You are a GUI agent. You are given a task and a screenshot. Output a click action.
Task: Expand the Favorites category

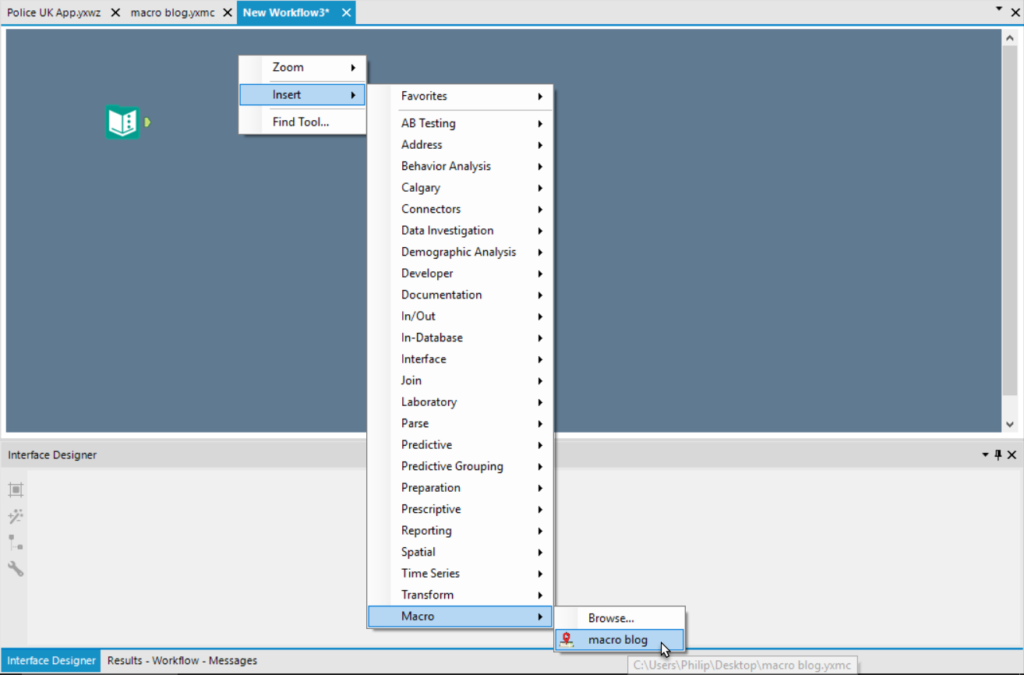pyautogui.click(x=460, y=96)
